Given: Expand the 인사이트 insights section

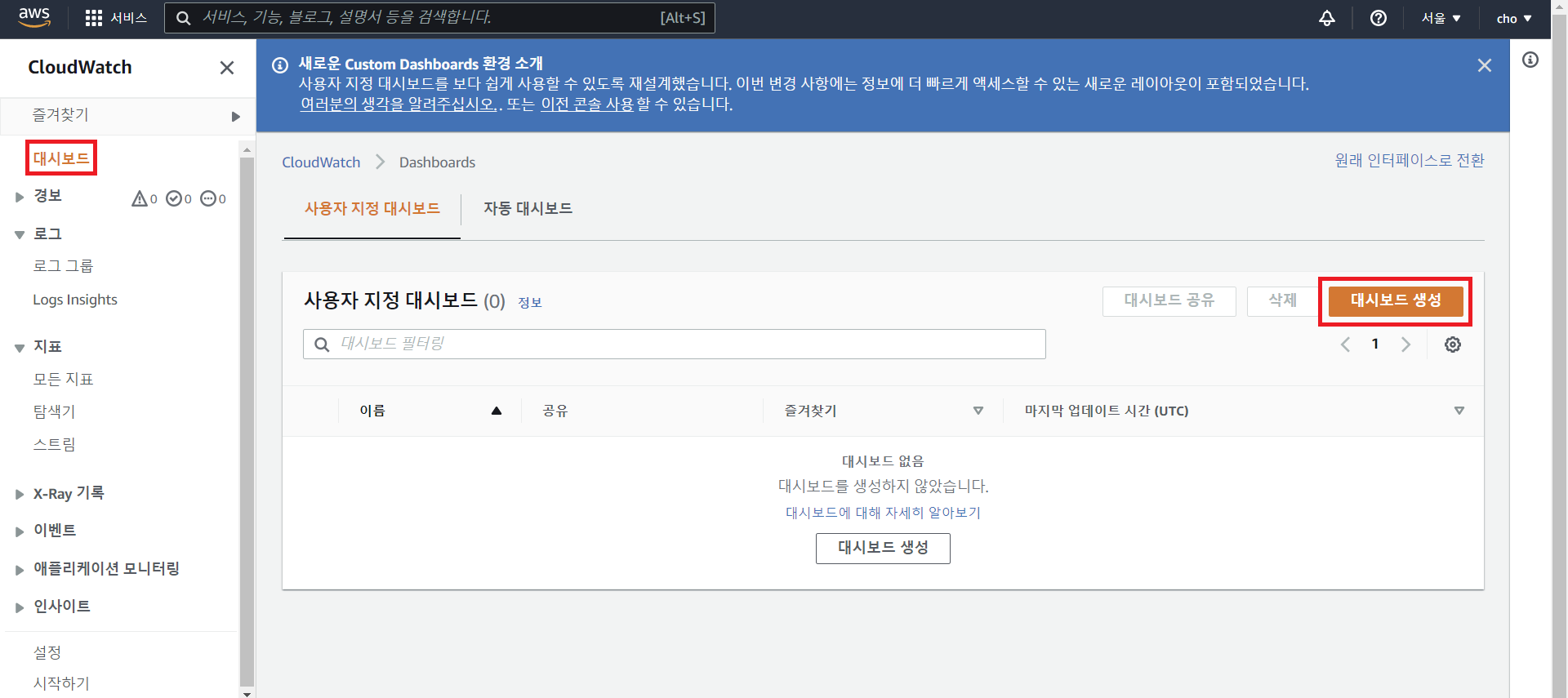Looking at the screenshot, I should [x=19, y=607].
